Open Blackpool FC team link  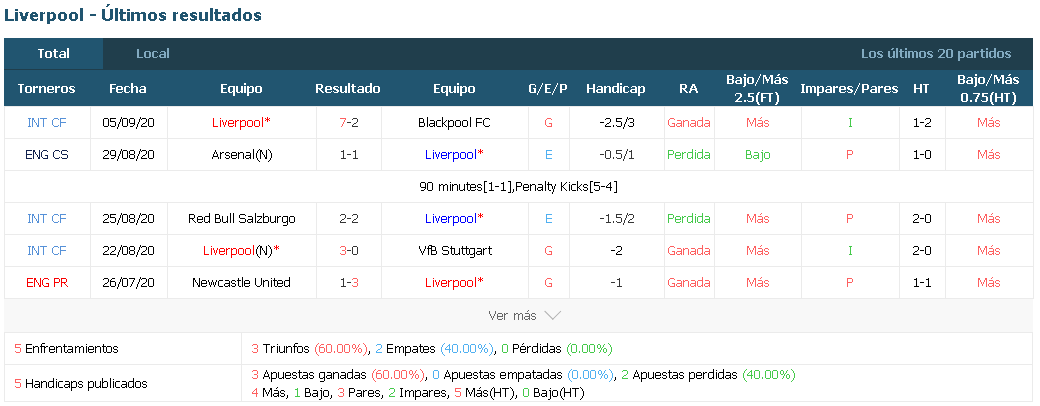tap(454, 123)
